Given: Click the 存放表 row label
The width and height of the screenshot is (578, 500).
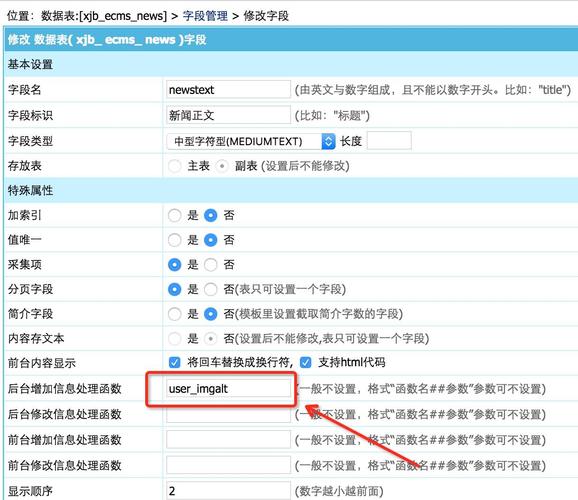Looking at the screenshot, I should tap(25, 166).
